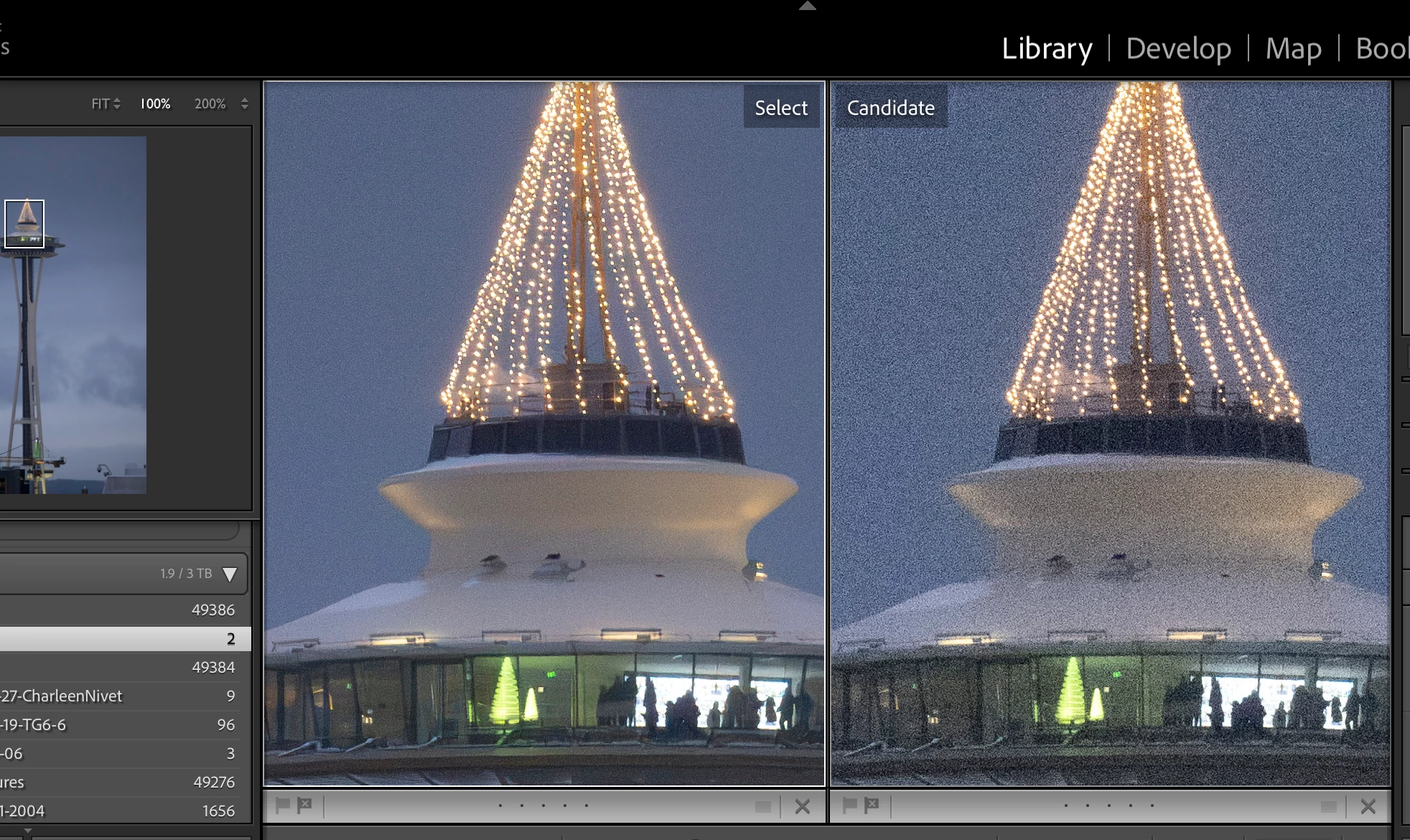Image resolution: width=1410 pixels, height=840 pixels.
Task: Set the color label on the Select photo
Action: [x=762, y=806]
